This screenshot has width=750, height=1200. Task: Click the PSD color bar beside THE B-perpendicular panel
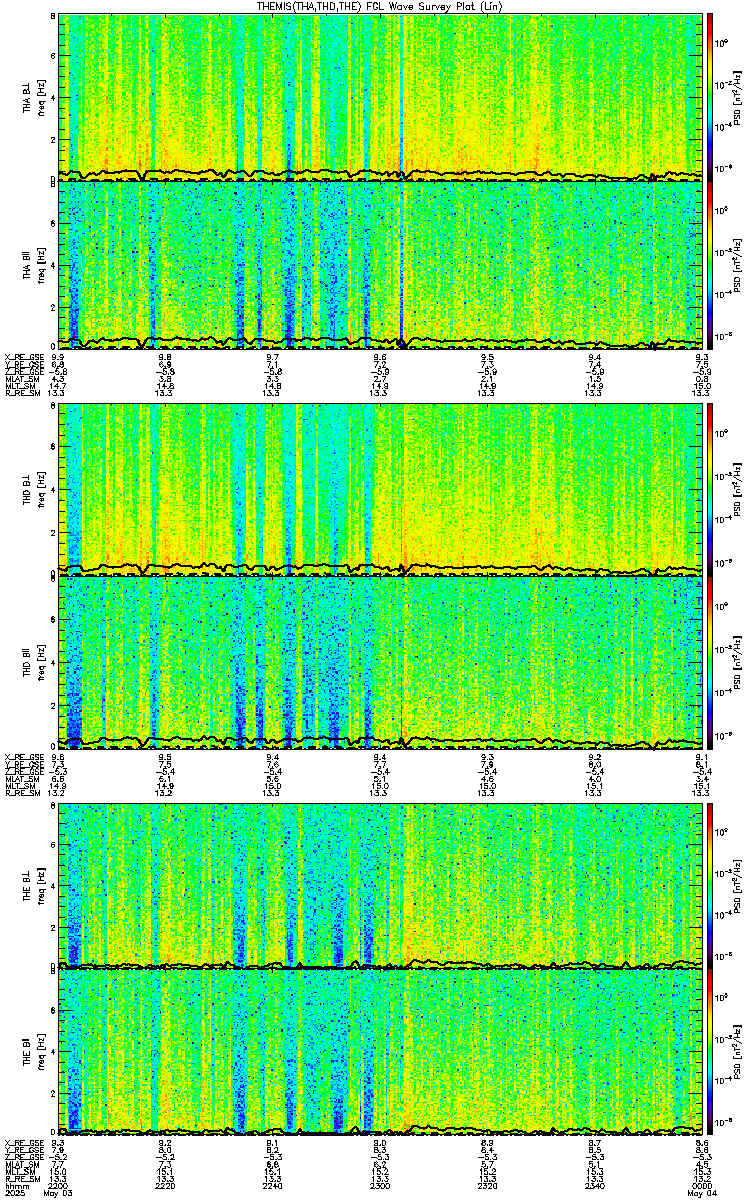tap(710, 886)
